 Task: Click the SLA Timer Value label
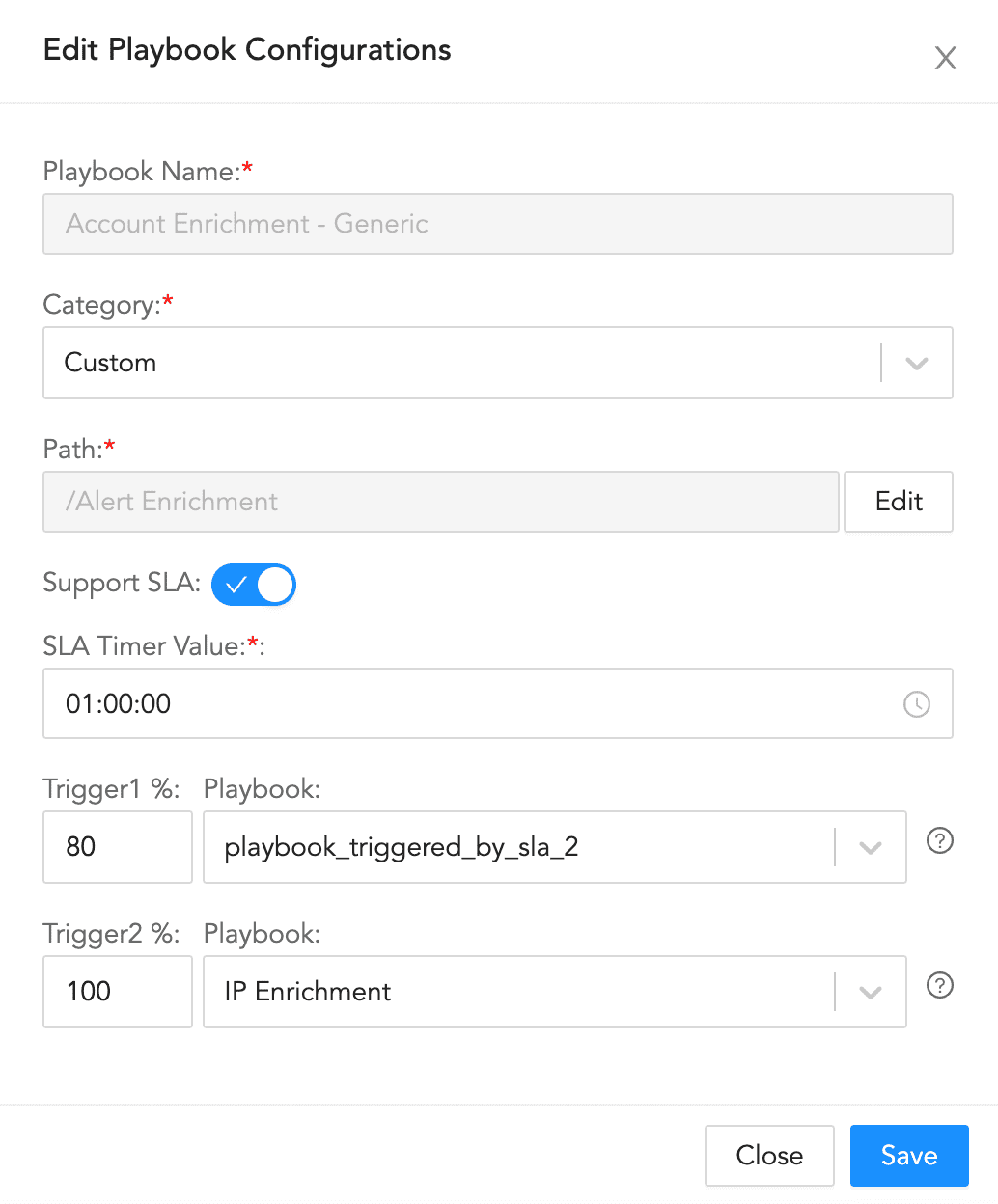point(145,645)
